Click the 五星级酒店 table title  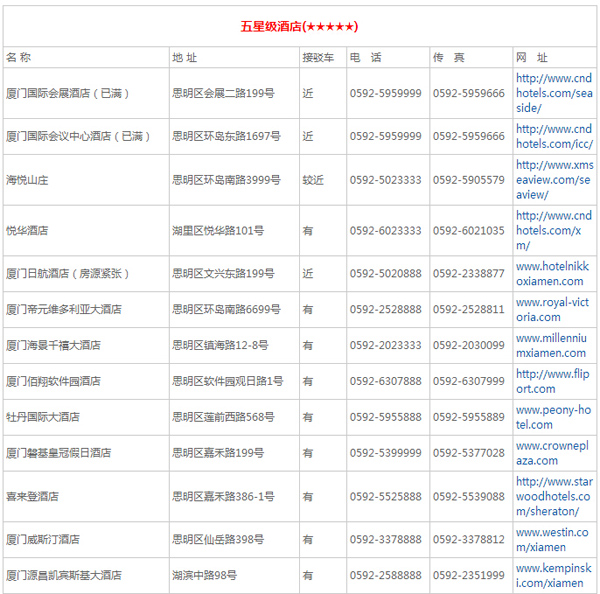coord(299,26)
